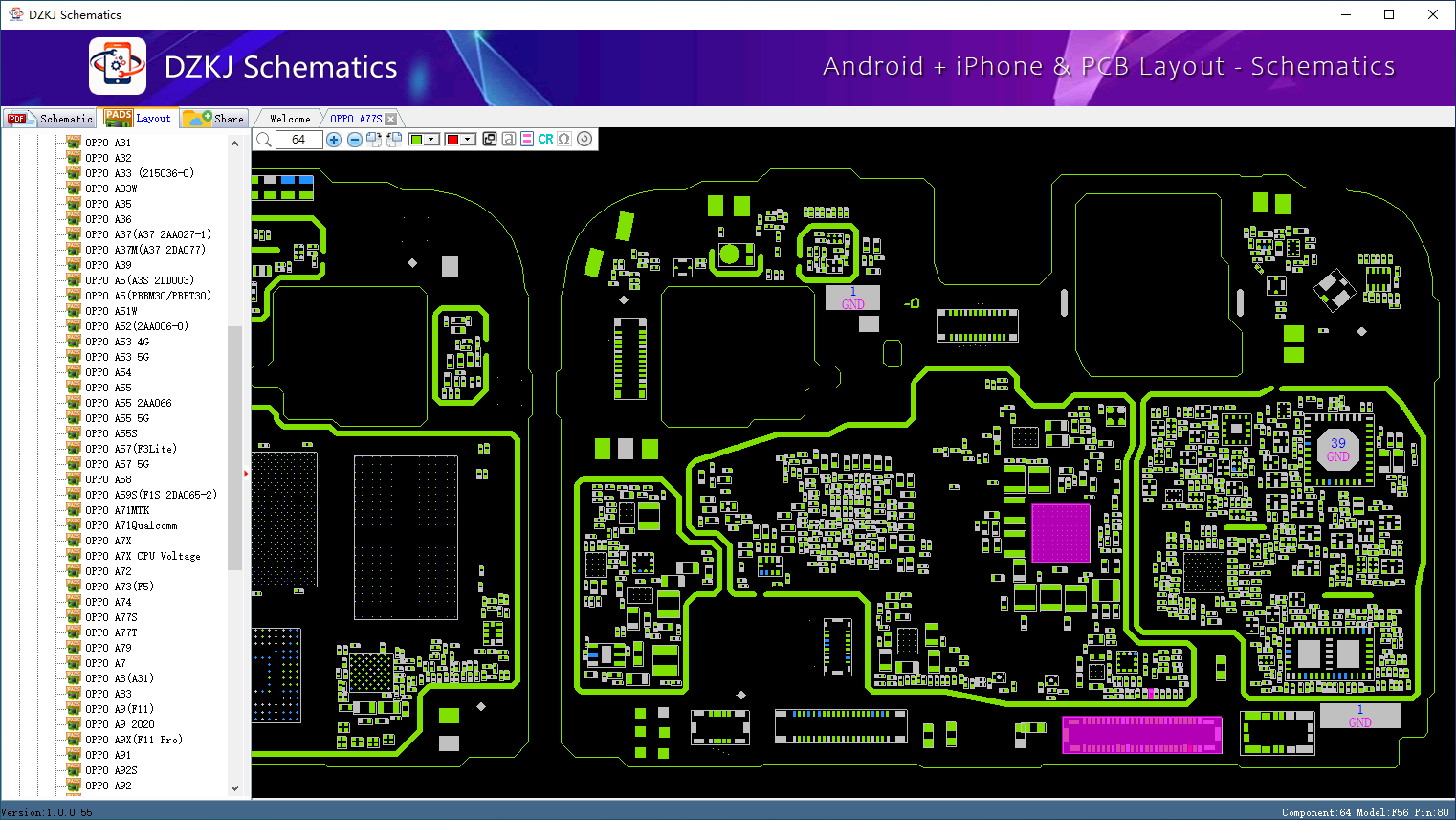The image size is (1456, 820).
Task: Click the rotate clockwise pages icon
Action: point(374,140)
